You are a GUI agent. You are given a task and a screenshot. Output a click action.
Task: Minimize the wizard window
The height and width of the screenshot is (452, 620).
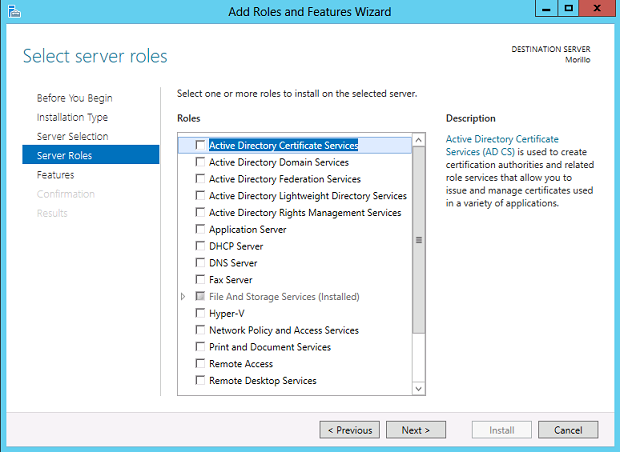coord(546,8)
